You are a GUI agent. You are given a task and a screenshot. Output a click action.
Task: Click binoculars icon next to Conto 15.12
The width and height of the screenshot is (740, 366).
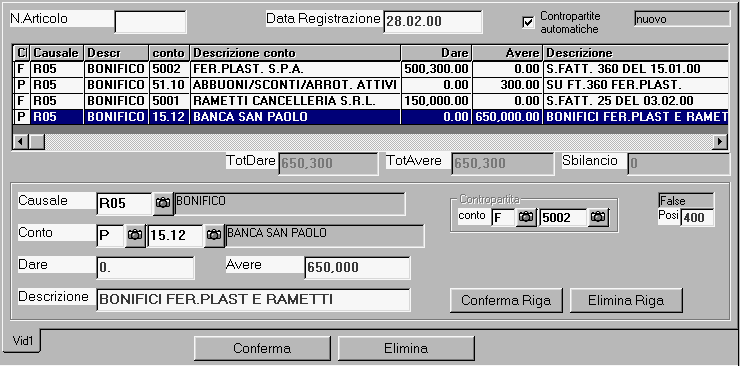[x=214, y=235]
